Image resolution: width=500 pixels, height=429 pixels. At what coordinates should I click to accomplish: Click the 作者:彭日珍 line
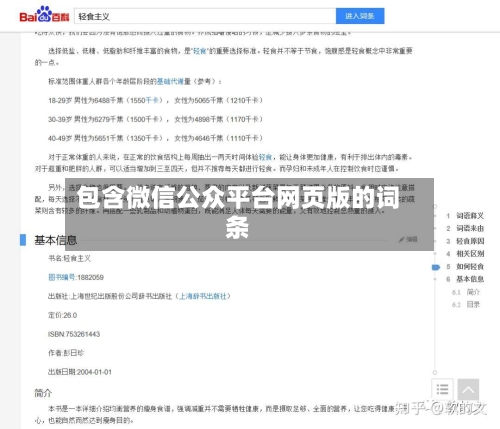[66, 353]
